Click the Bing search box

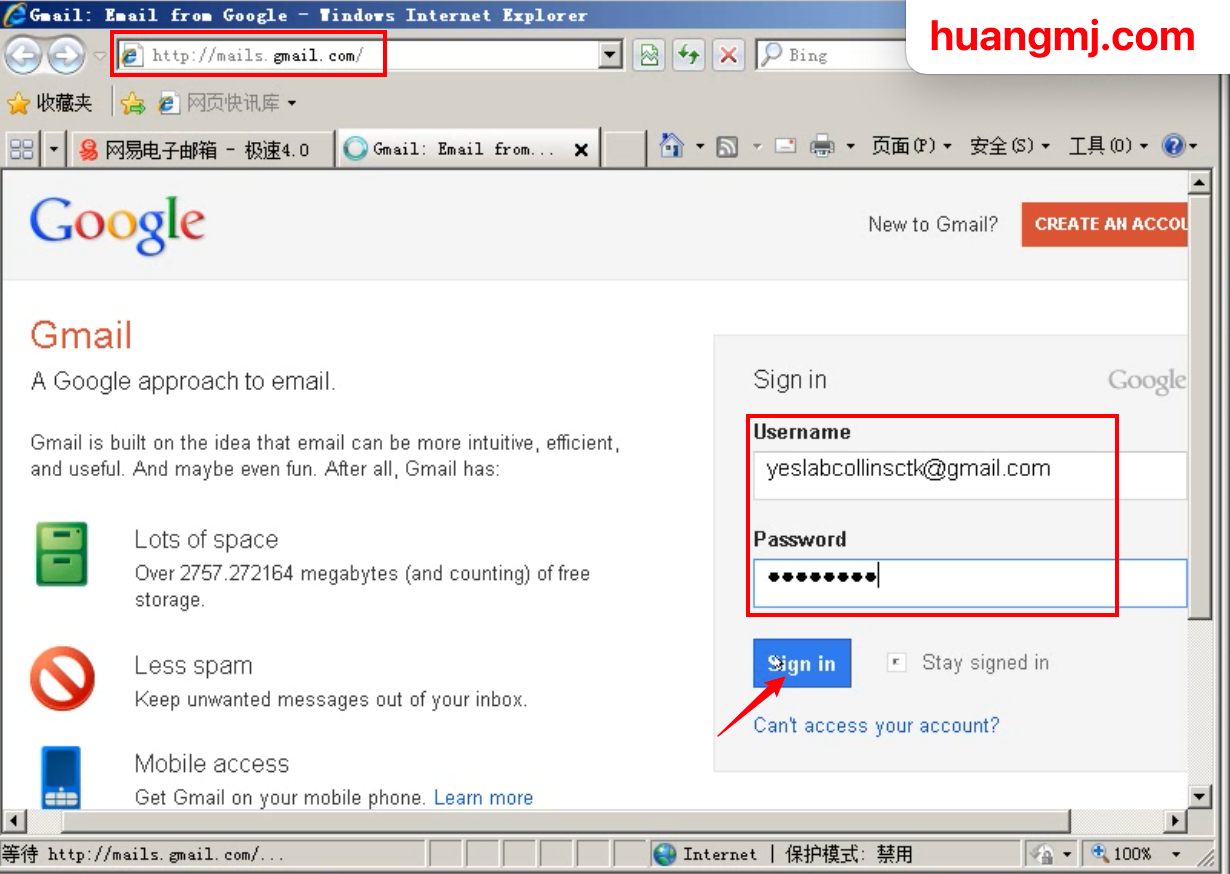click(x=833, y=55)
